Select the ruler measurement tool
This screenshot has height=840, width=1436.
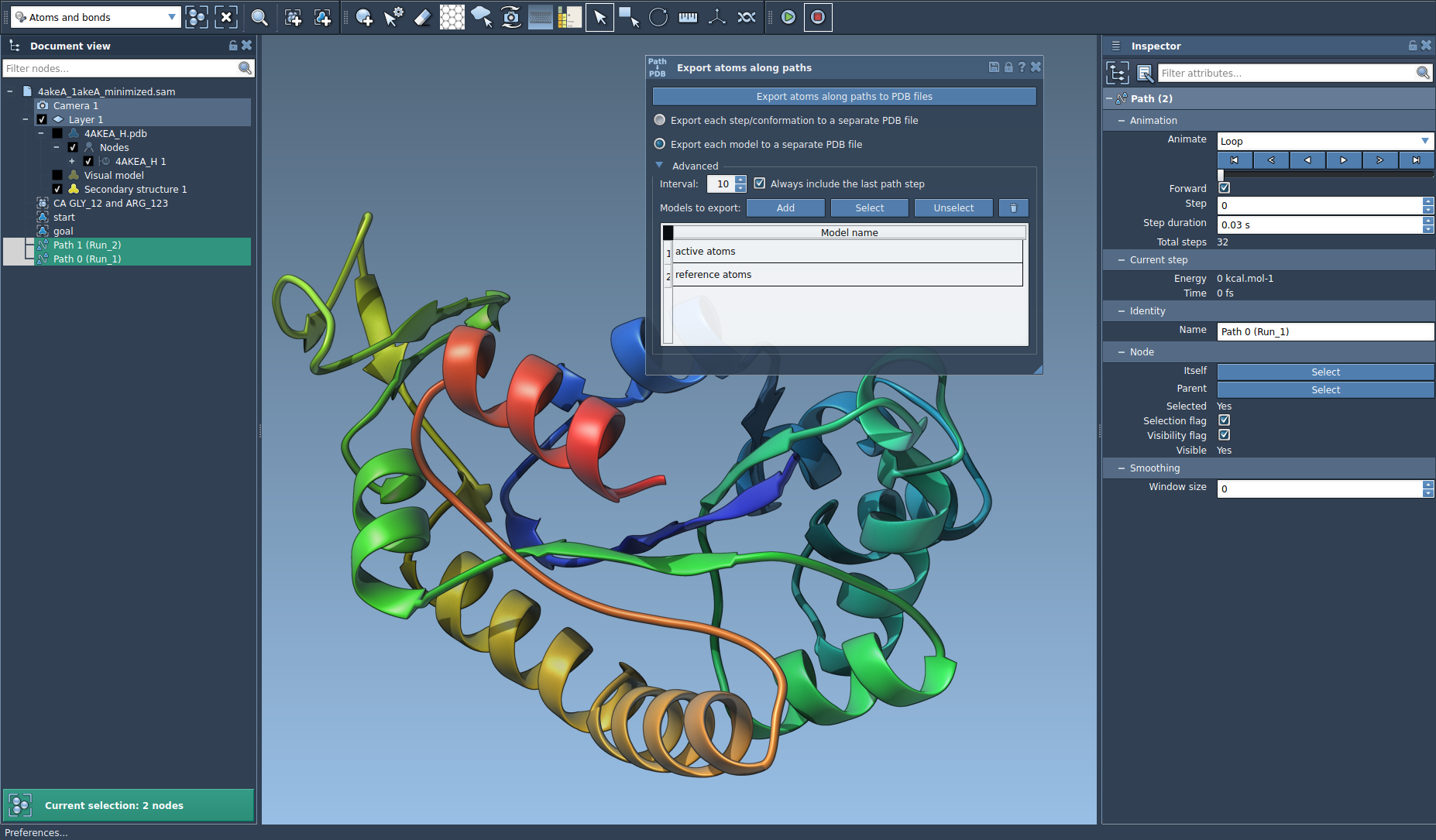coord(688,17)
